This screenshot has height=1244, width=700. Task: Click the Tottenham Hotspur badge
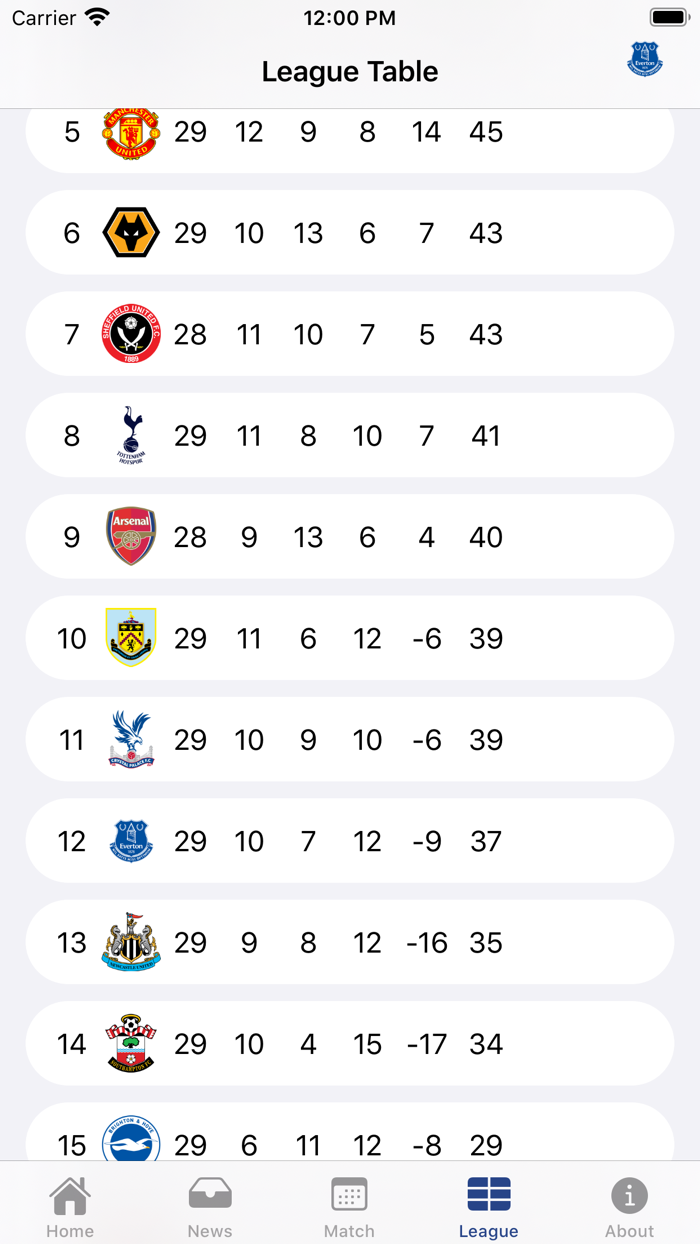click(x=131, y=435)
